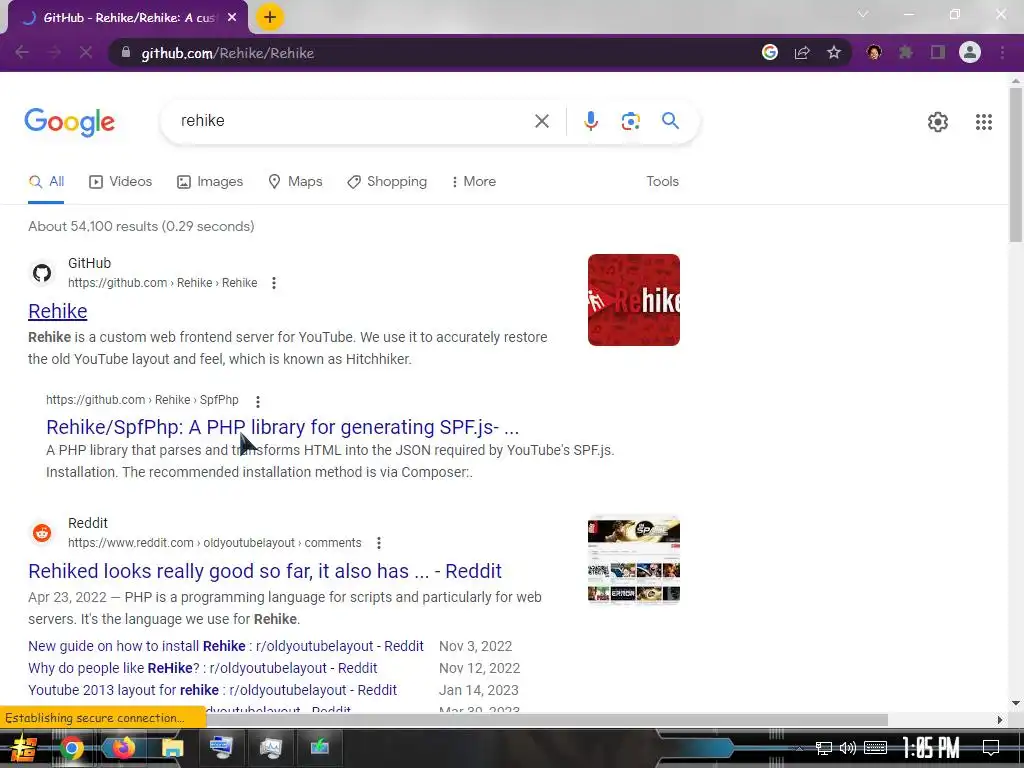Open New guide on how to install Rehike

point(226,646)
